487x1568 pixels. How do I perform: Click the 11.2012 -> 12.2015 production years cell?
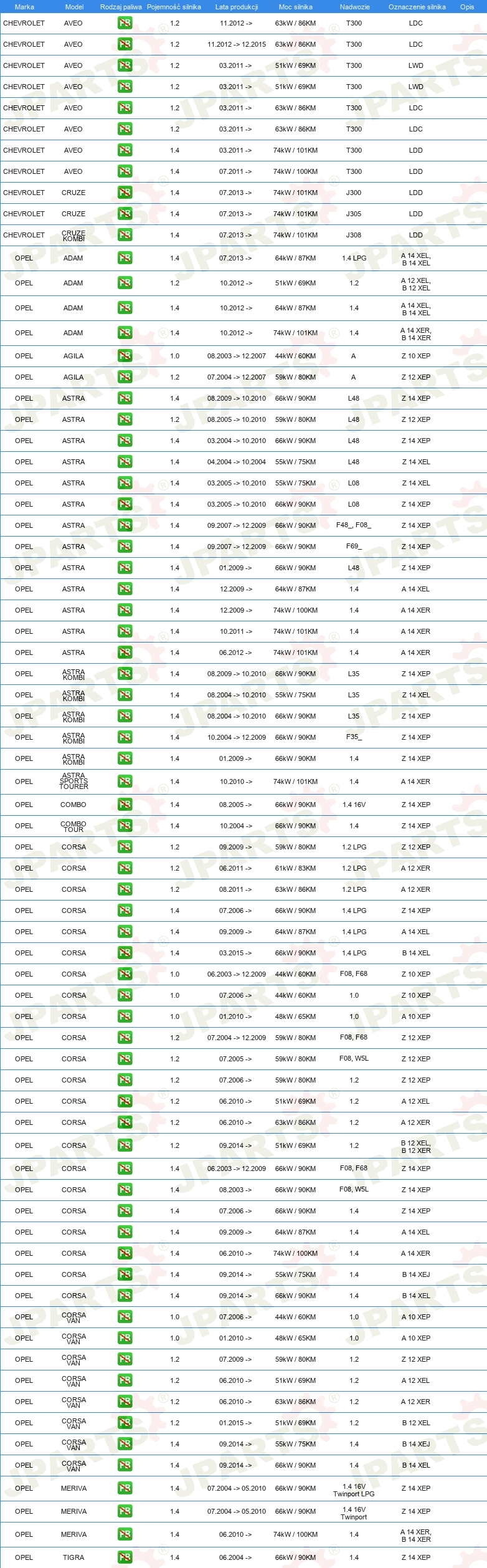pyautogui.click(x=237, y=44)
